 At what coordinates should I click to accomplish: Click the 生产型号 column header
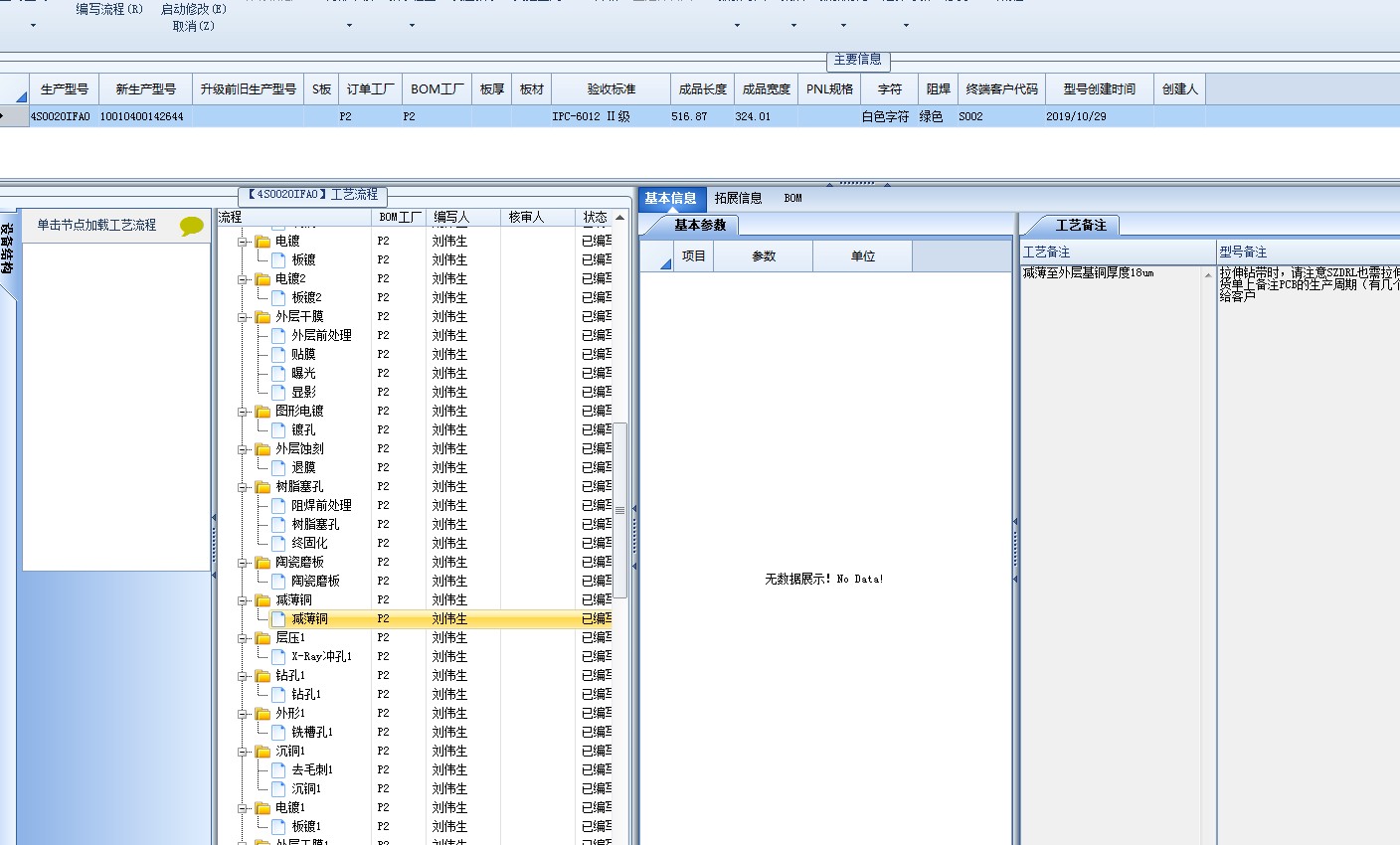click(65, 89)
